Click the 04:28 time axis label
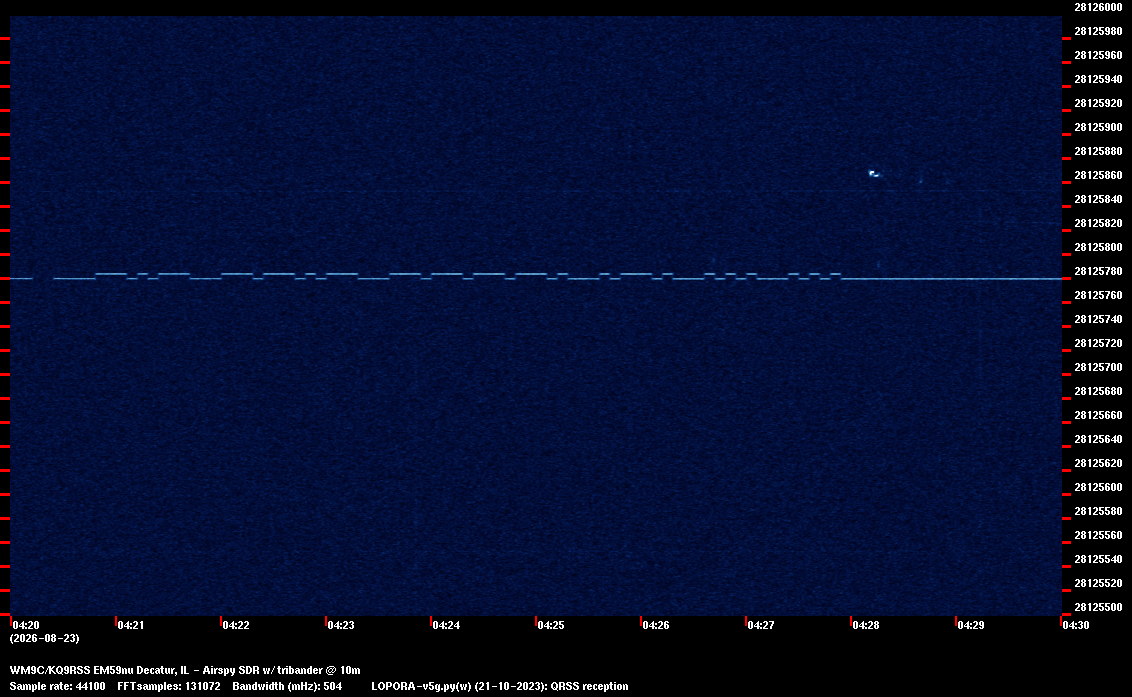This screenshot has width=1132, height=697. (866, 625)
